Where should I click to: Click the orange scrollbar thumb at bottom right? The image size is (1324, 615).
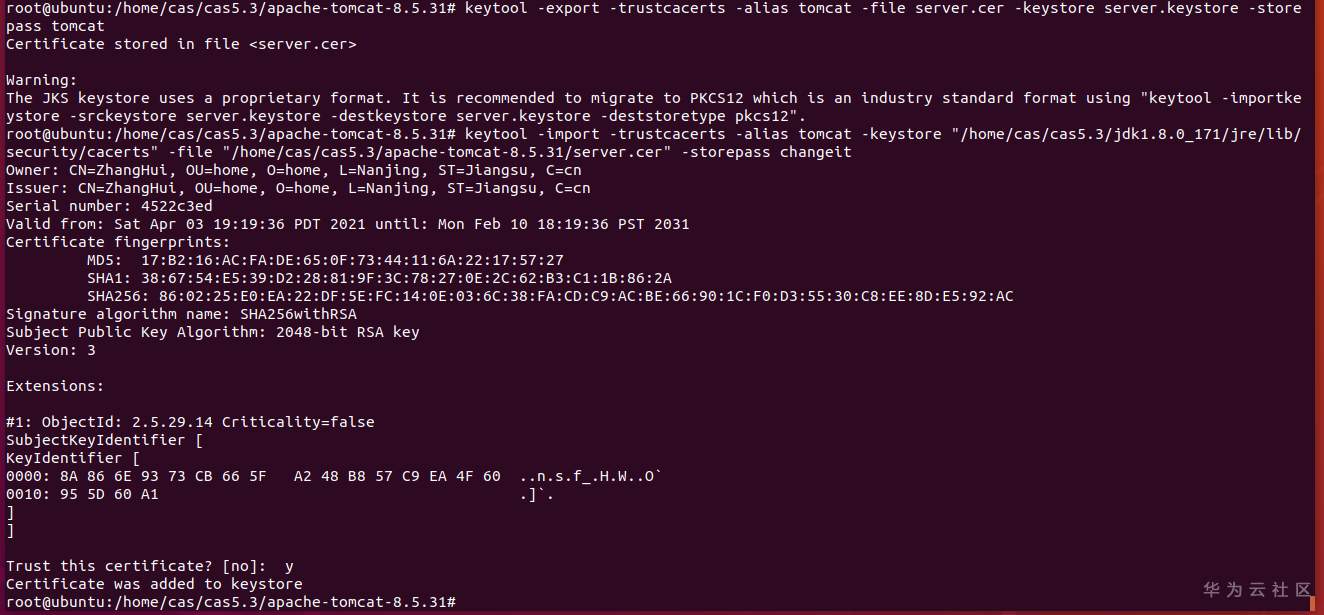[x=1312, y=603]
